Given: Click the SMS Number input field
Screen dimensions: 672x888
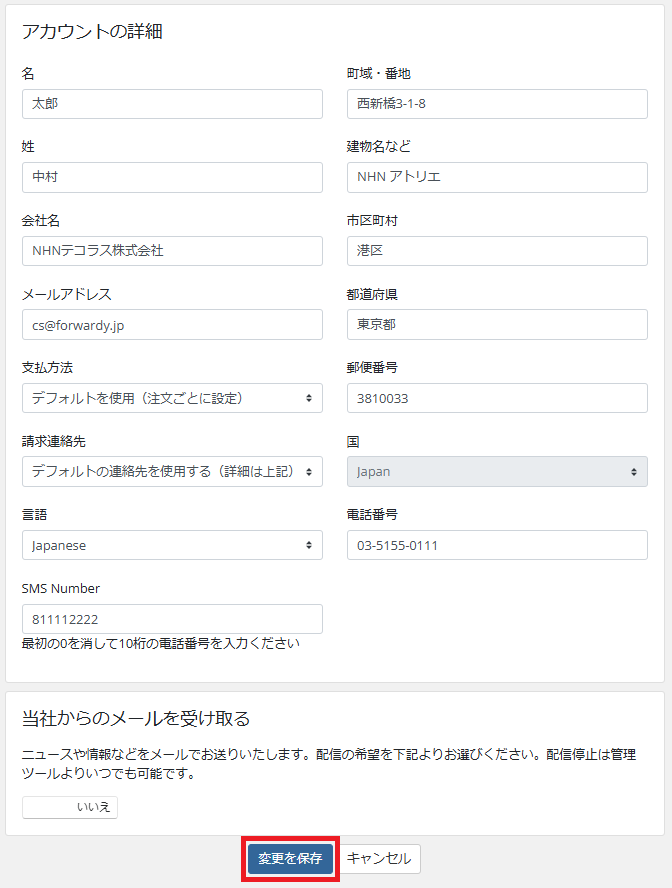Looking at the screenshot, I should click(x=172, y=619).
